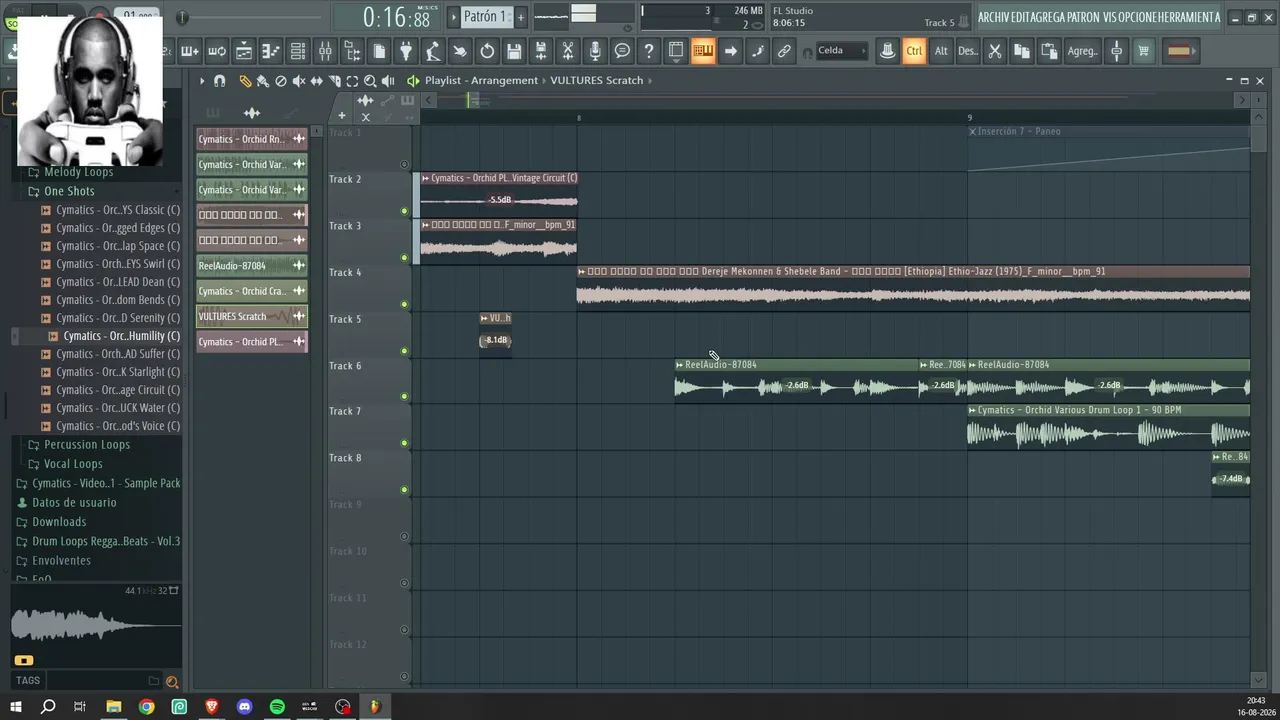1280x720 pixels.
Task: Click the playlist horizontal scrollbar thumb
Action: [x=472, y=99]
